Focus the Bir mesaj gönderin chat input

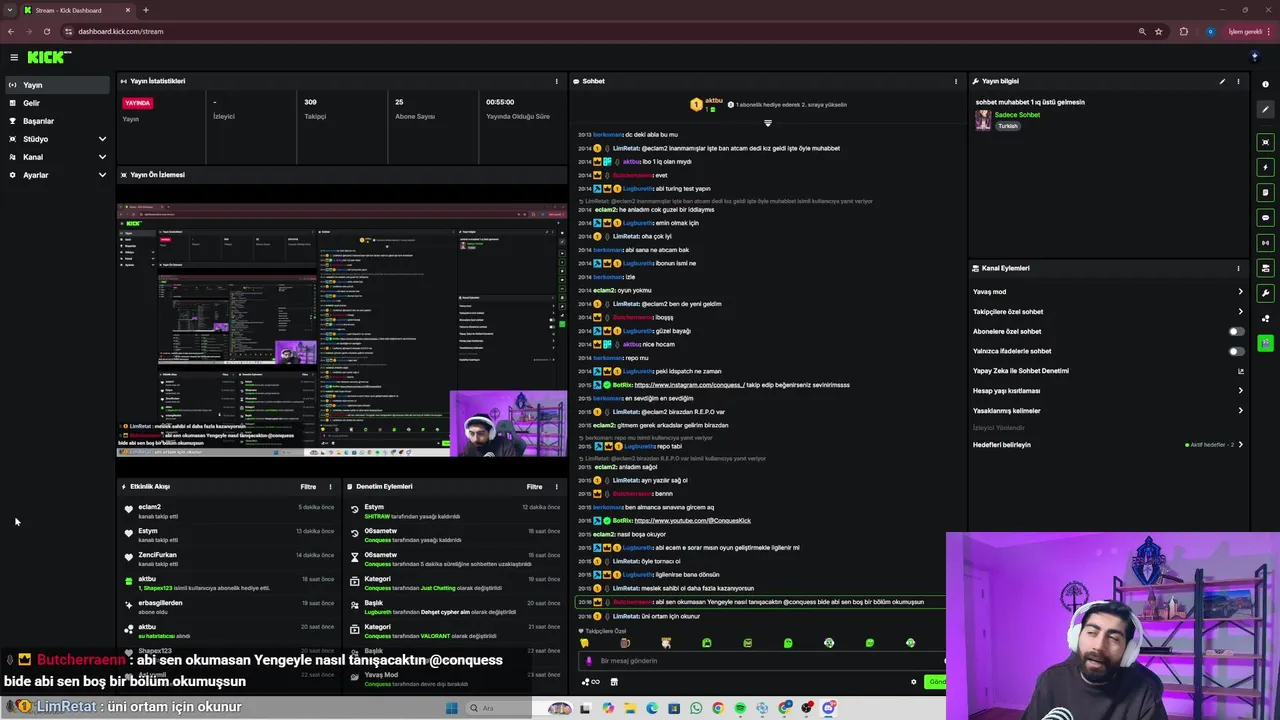[760, 661]
